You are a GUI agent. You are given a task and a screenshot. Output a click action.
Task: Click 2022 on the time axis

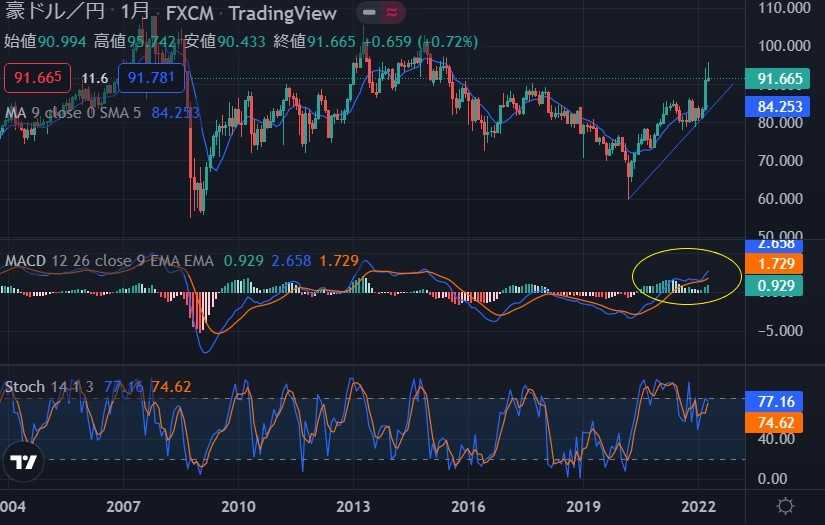[x=698, y=506]
